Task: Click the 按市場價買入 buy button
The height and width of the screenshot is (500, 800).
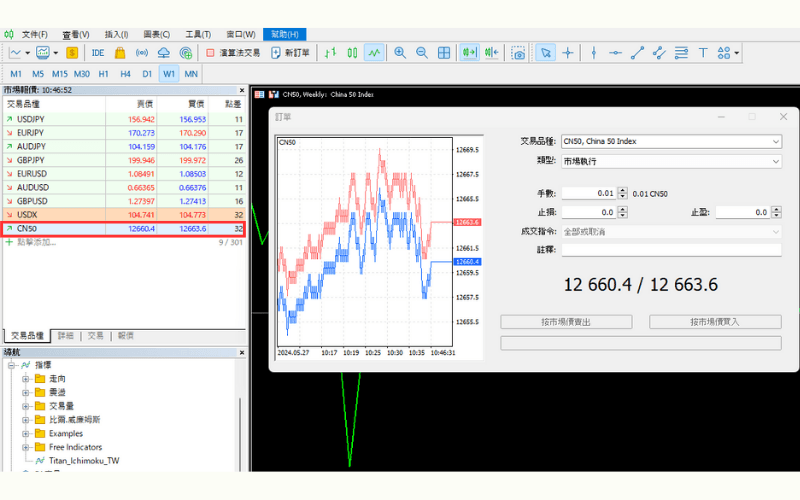Action: [x=715, y=322]
